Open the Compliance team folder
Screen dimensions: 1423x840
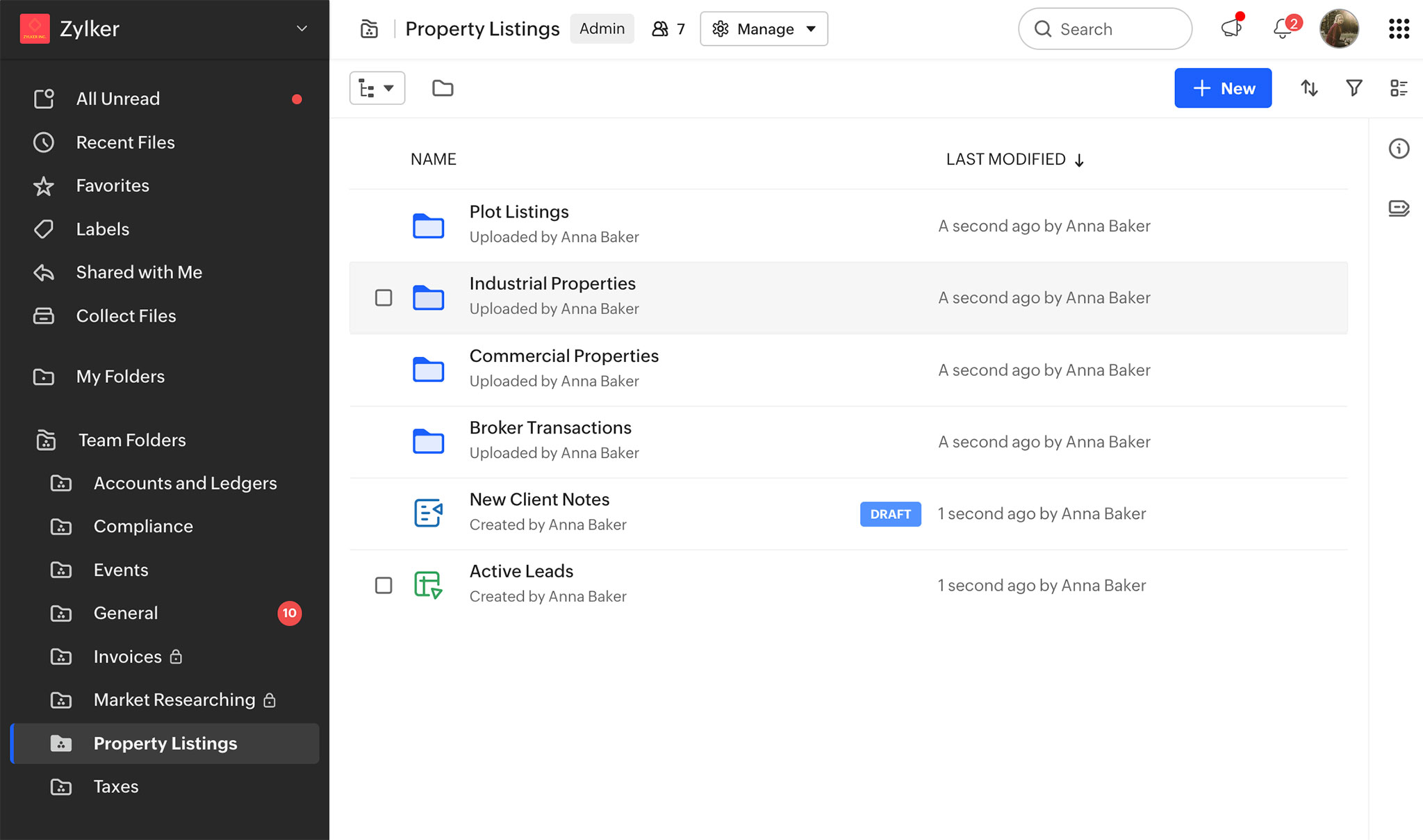[143, 527]
